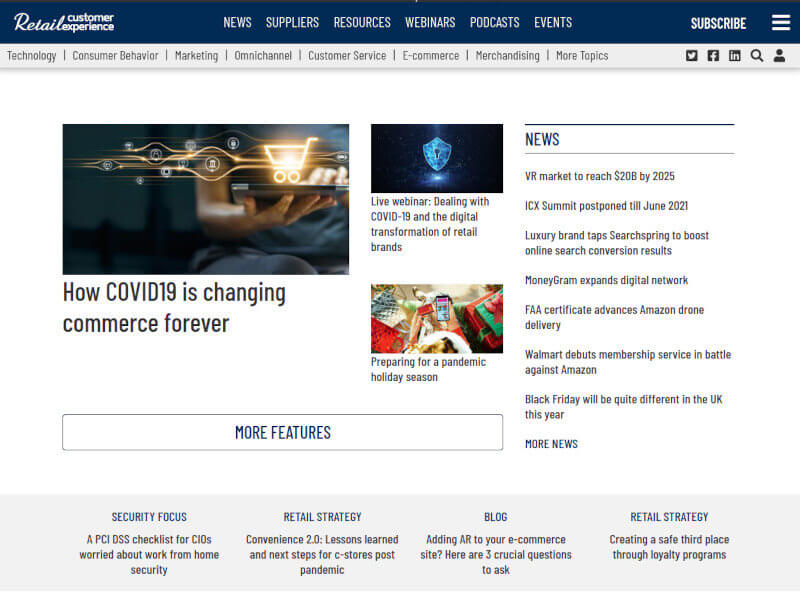The width and height of the screenshot is (800, 603).
Task: Open the Webinars menu item
Action: tap(430, 22)
